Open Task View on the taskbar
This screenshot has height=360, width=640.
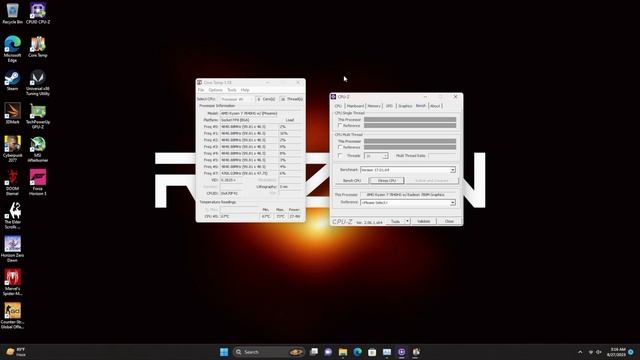pos(314,352)
